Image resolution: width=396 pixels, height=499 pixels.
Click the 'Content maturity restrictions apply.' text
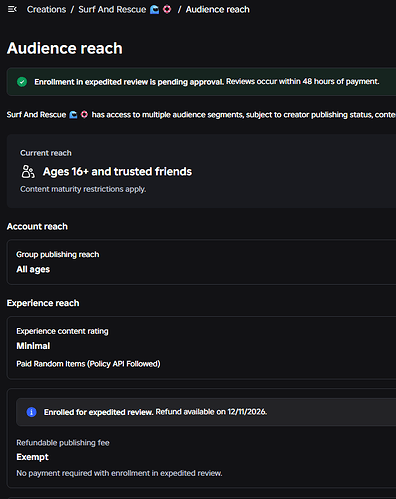pyautogui.click(x=83, y=189)
